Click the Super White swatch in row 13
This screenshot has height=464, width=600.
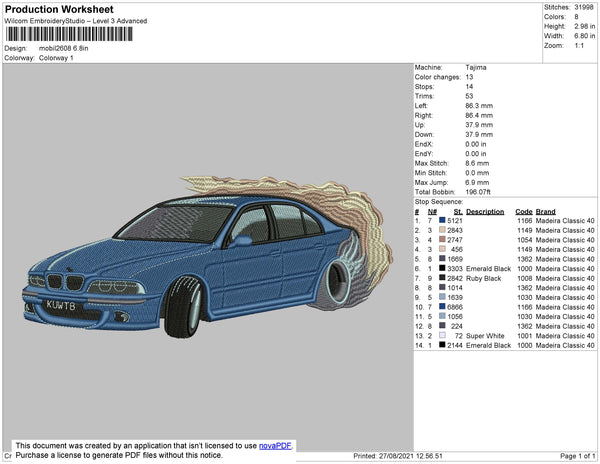point(444,334)
